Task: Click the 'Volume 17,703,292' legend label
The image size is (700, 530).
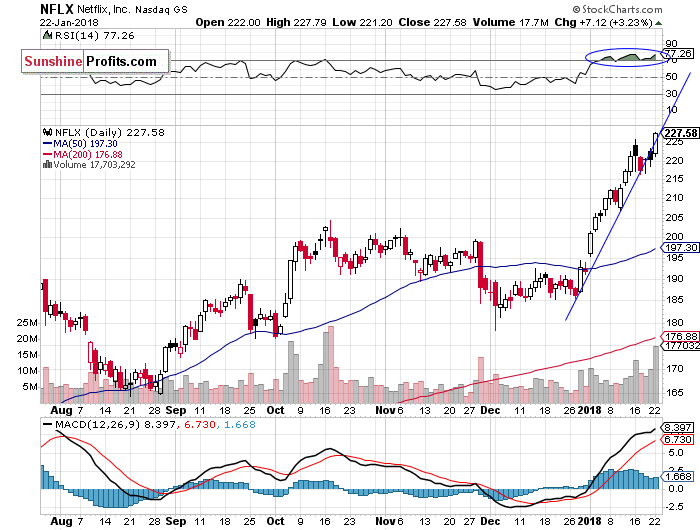Action: pos(94,164)
